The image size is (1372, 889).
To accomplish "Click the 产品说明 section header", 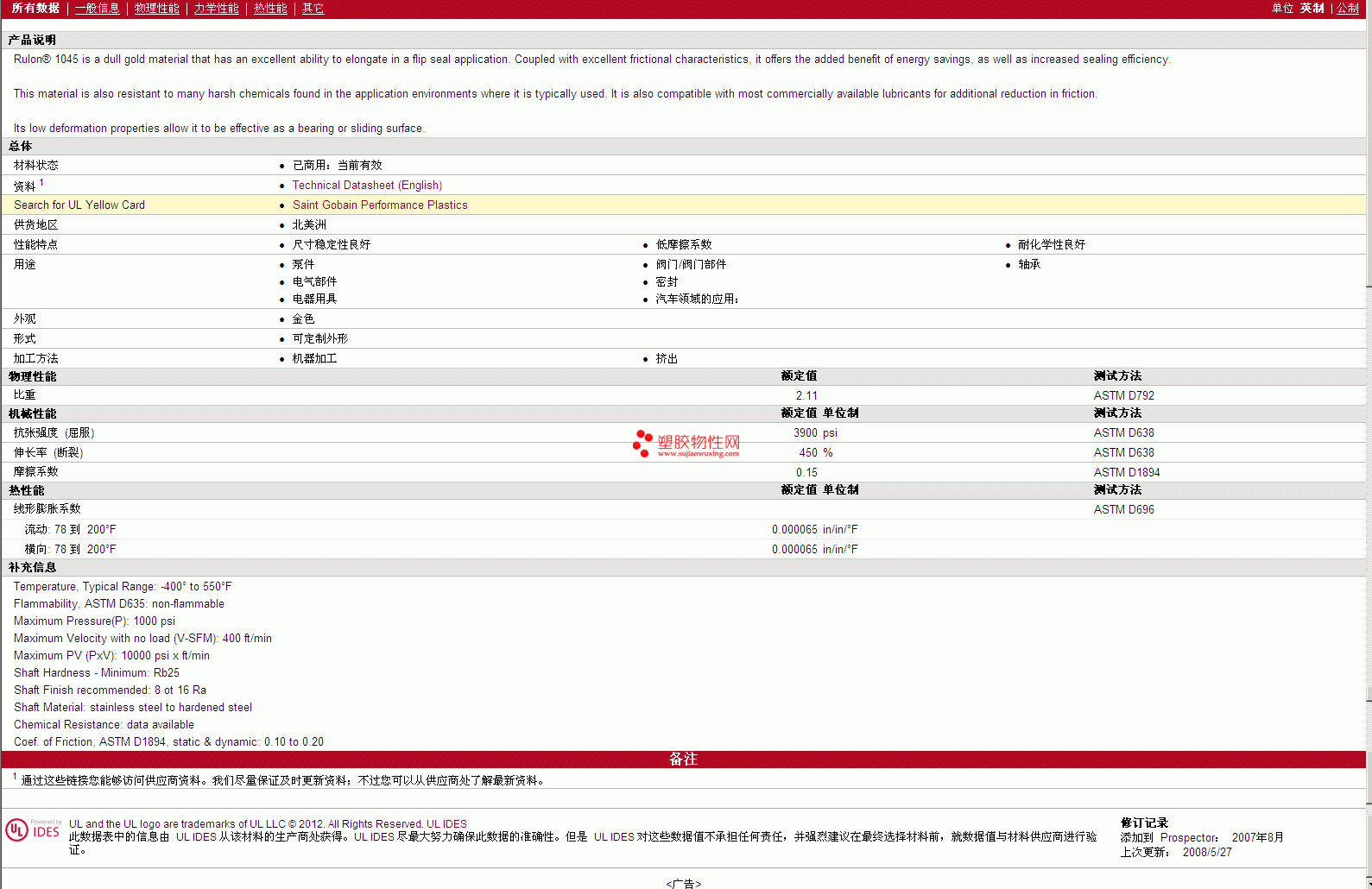I will tap(32, 41).
